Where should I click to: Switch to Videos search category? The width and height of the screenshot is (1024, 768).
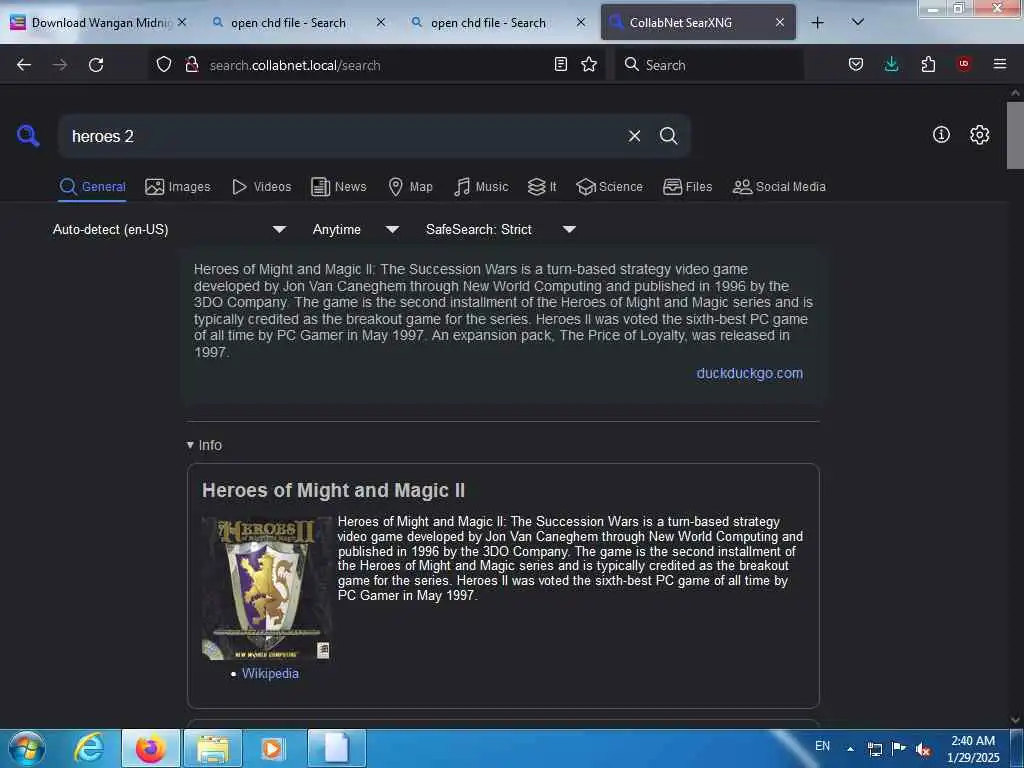[261, 187]
